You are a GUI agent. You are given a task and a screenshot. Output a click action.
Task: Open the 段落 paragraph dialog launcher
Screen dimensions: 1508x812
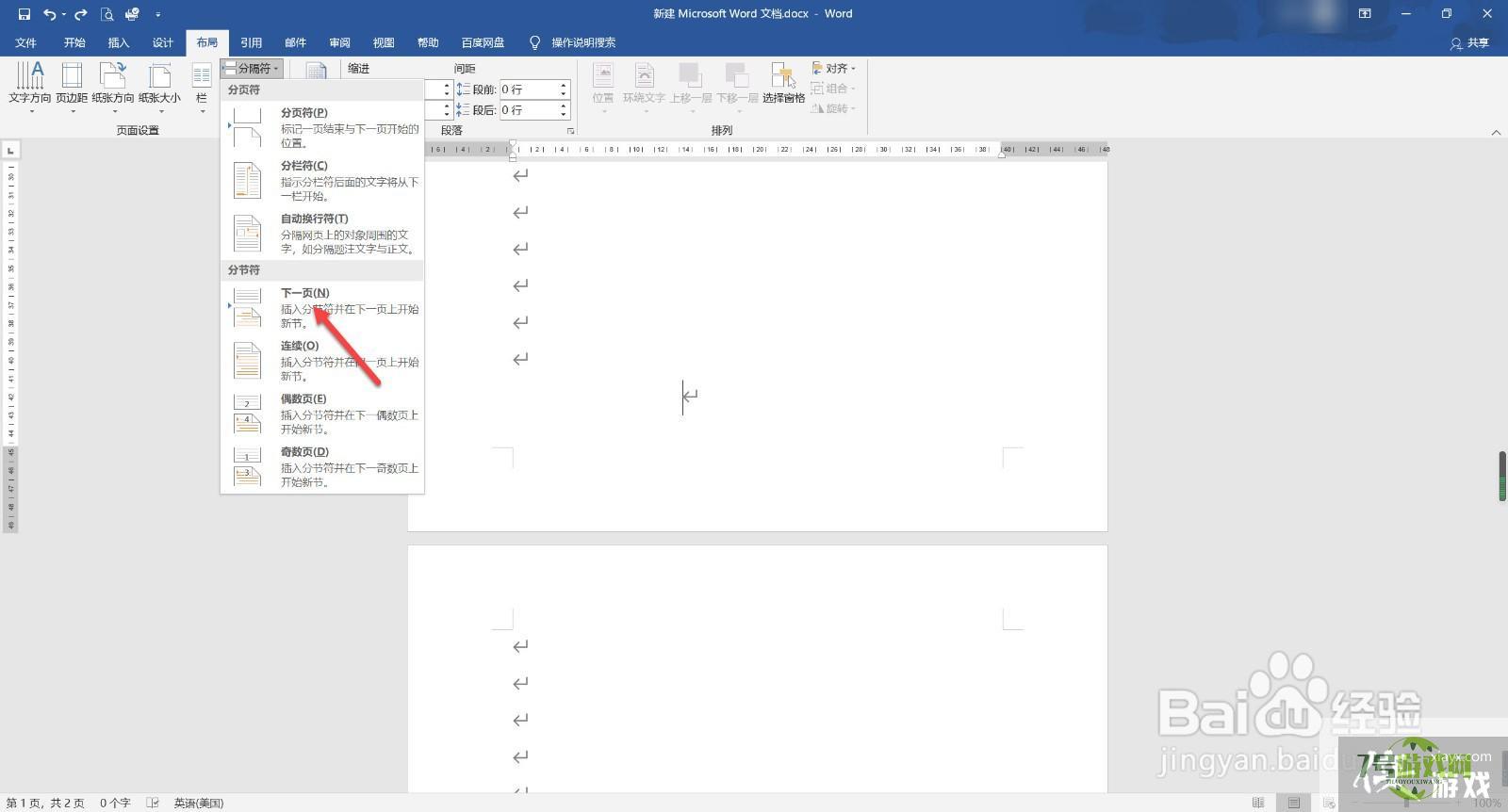coord(570,131)
